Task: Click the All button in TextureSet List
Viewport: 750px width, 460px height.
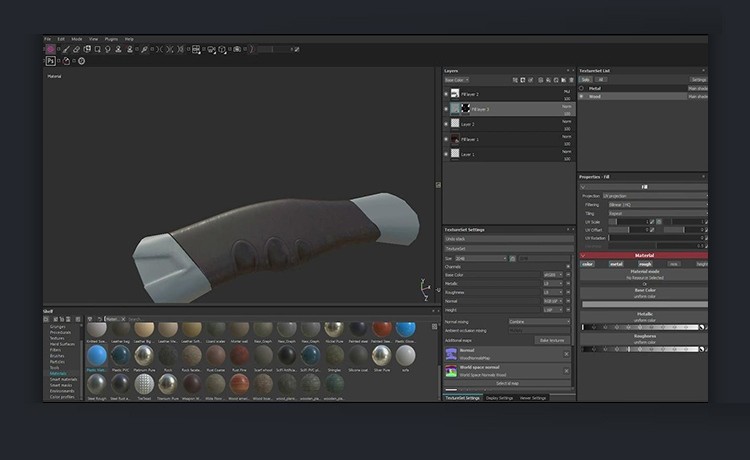Action: tap(601, 79)
